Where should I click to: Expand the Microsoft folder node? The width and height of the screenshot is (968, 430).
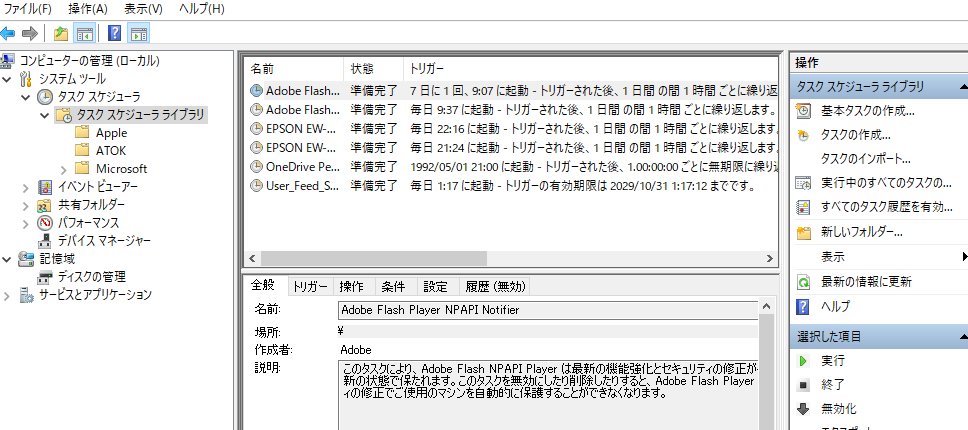point(64,168)
